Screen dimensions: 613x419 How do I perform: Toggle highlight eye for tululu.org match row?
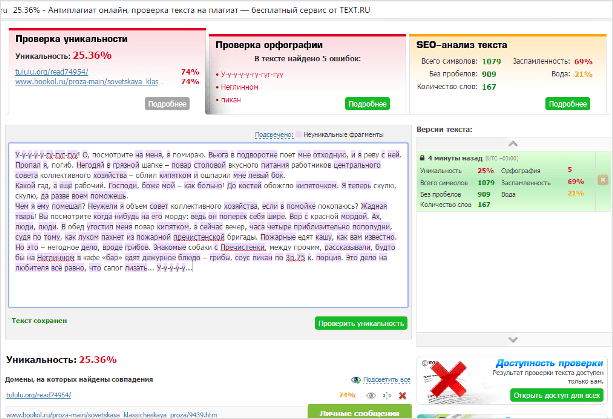pos(370,396)
